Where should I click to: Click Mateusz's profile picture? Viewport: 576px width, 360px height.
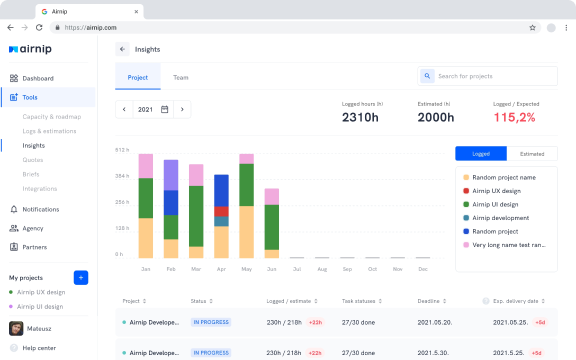click(16, 328)
